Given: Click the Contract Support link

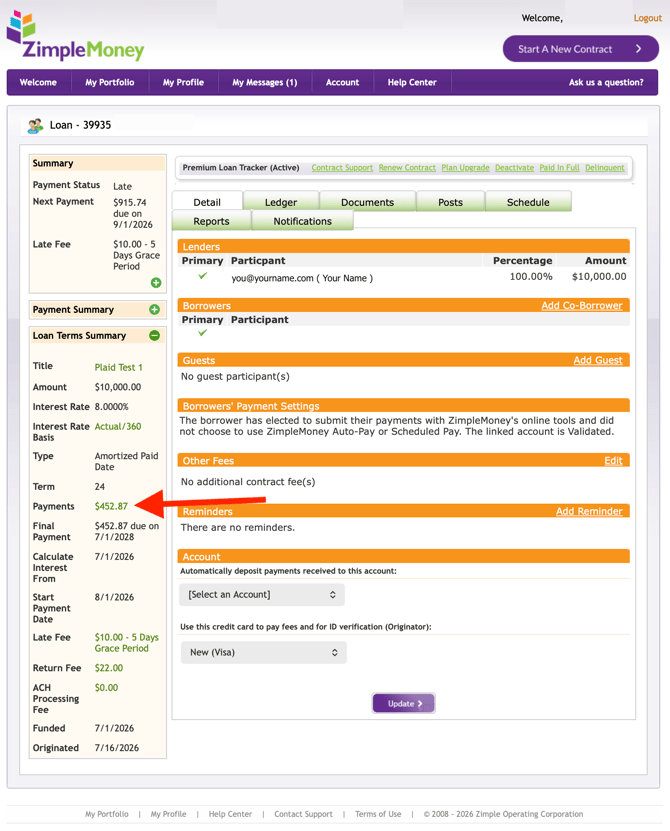Looking at the screenshot, I should [x=342, y=167].
